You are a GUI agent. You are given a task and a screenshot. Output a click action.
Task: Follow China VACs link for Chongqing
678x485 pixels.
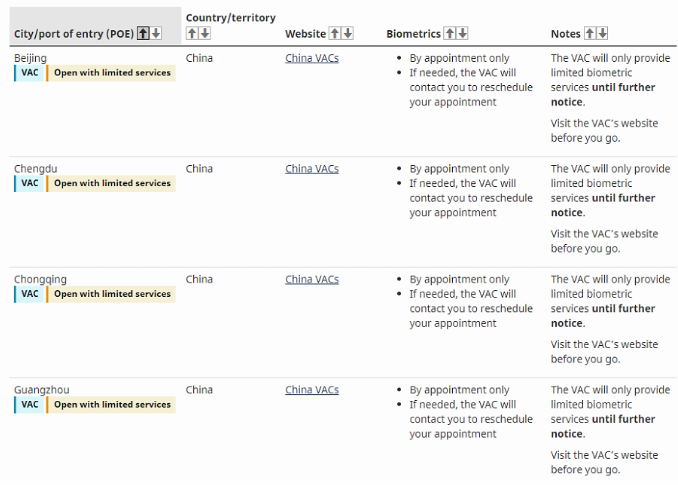312,280
